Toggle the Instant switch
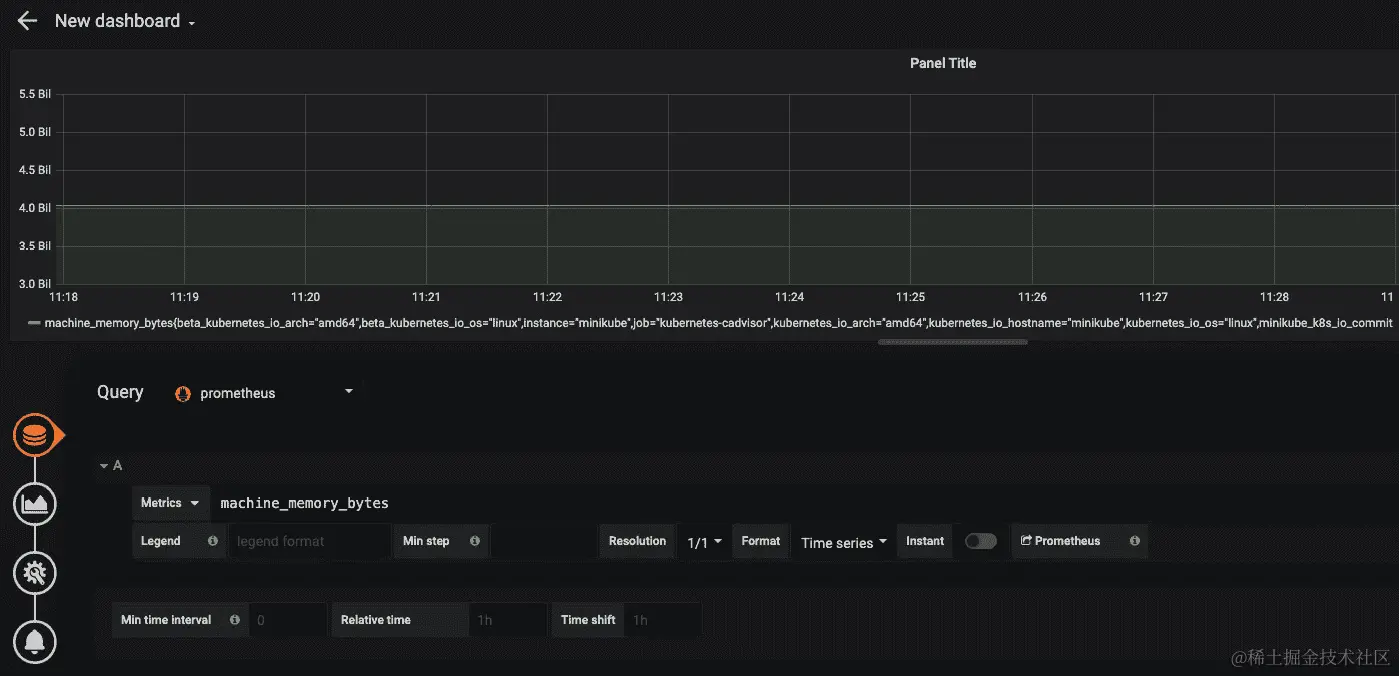1399x676 pixels. tap(980, 541)
